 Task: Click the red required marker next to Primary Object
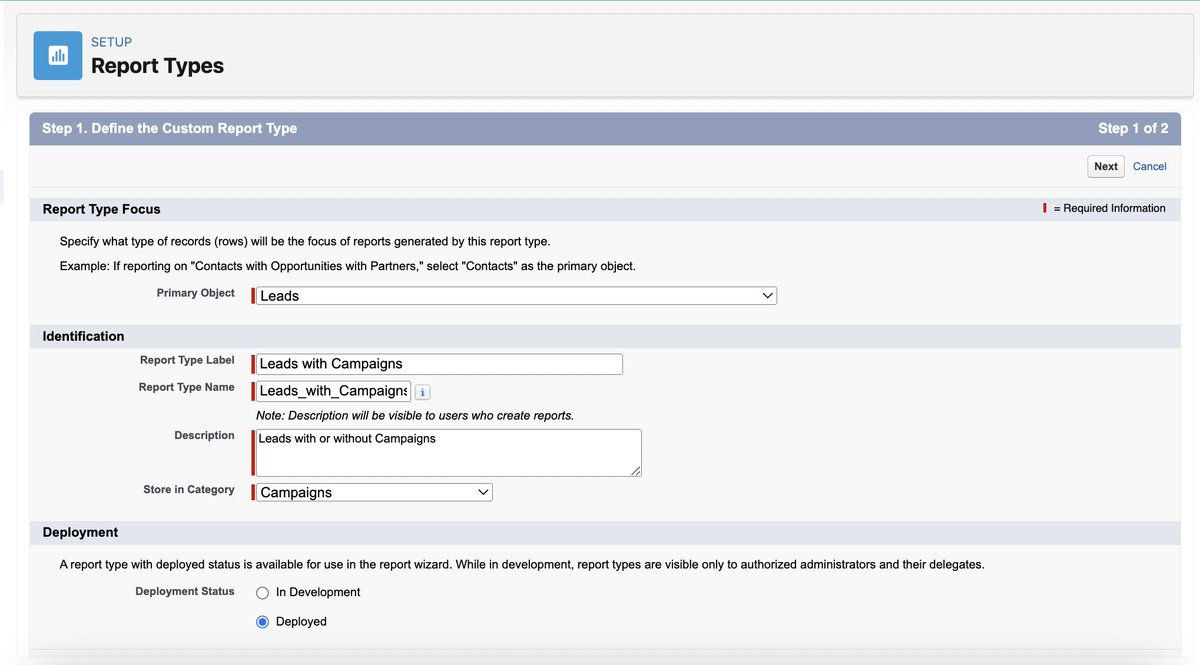point(252,295)
